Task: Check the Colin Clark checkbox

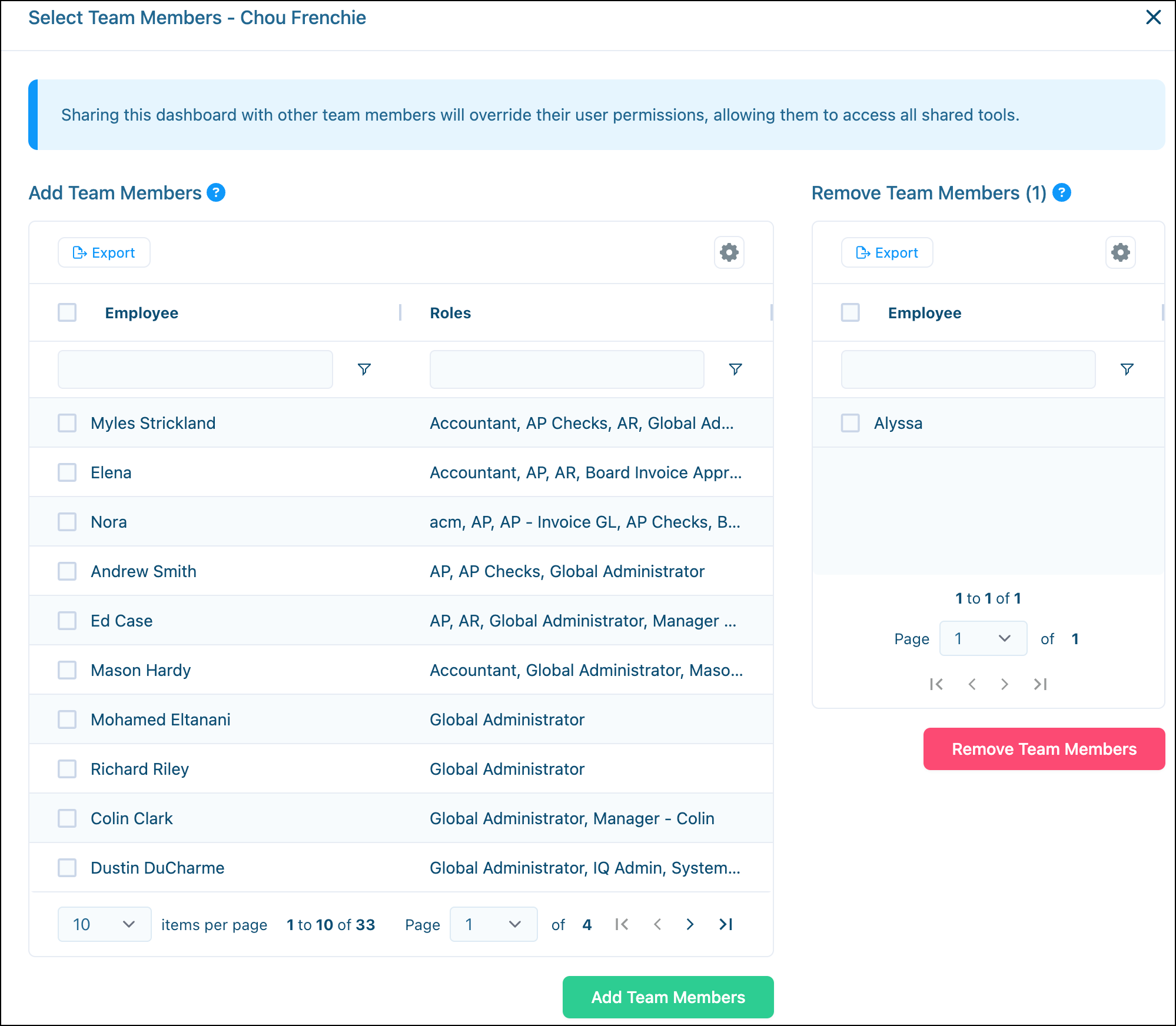Action: click(67, 818)
